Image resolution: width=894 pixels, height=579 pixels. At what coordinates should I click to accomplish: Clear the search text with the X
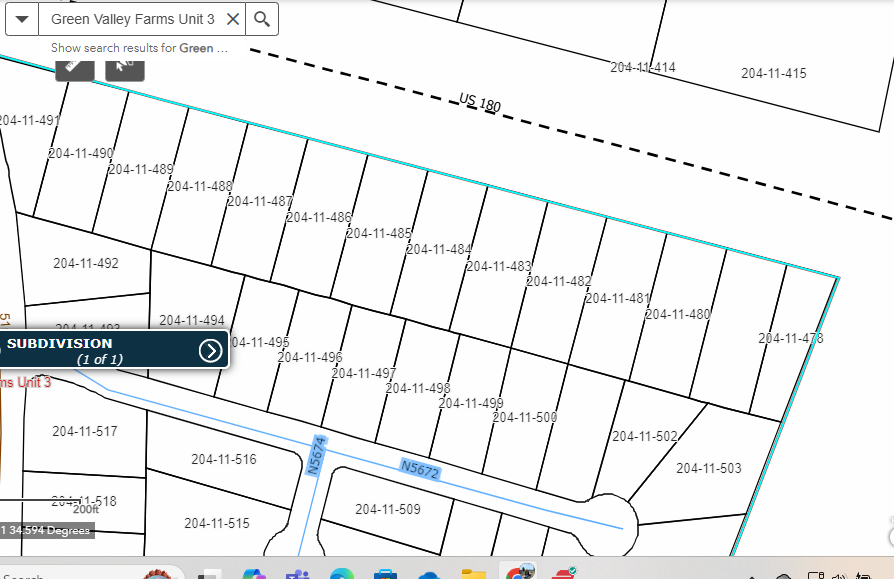pyautogui.click(x=232, y=19)
